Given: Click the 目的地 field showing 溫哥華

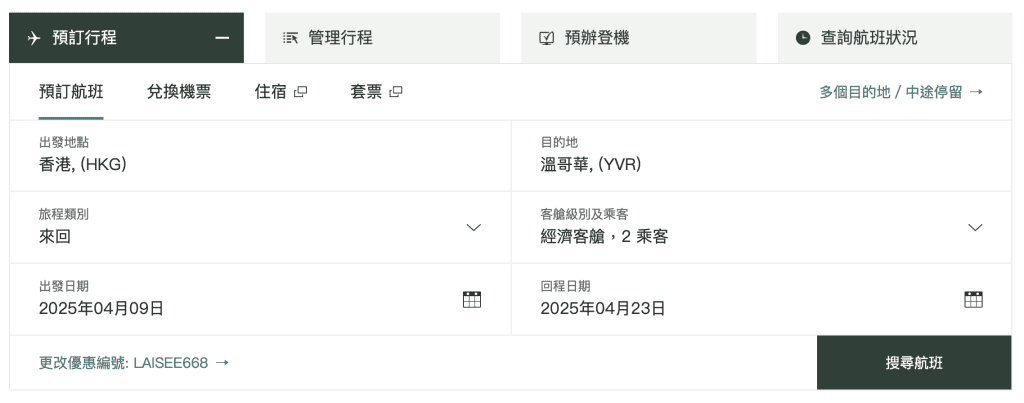Looking at the screenshot, I should click(760, 155).
